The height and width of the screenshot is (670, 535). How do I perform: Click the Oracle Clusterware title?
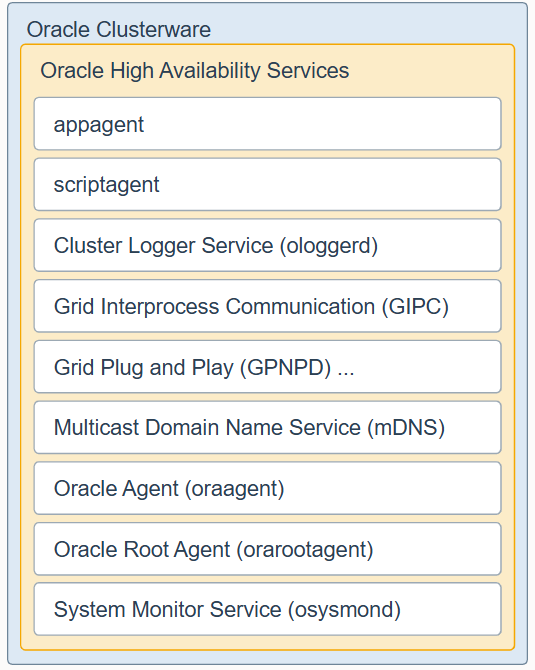click(x=118, y=30)
